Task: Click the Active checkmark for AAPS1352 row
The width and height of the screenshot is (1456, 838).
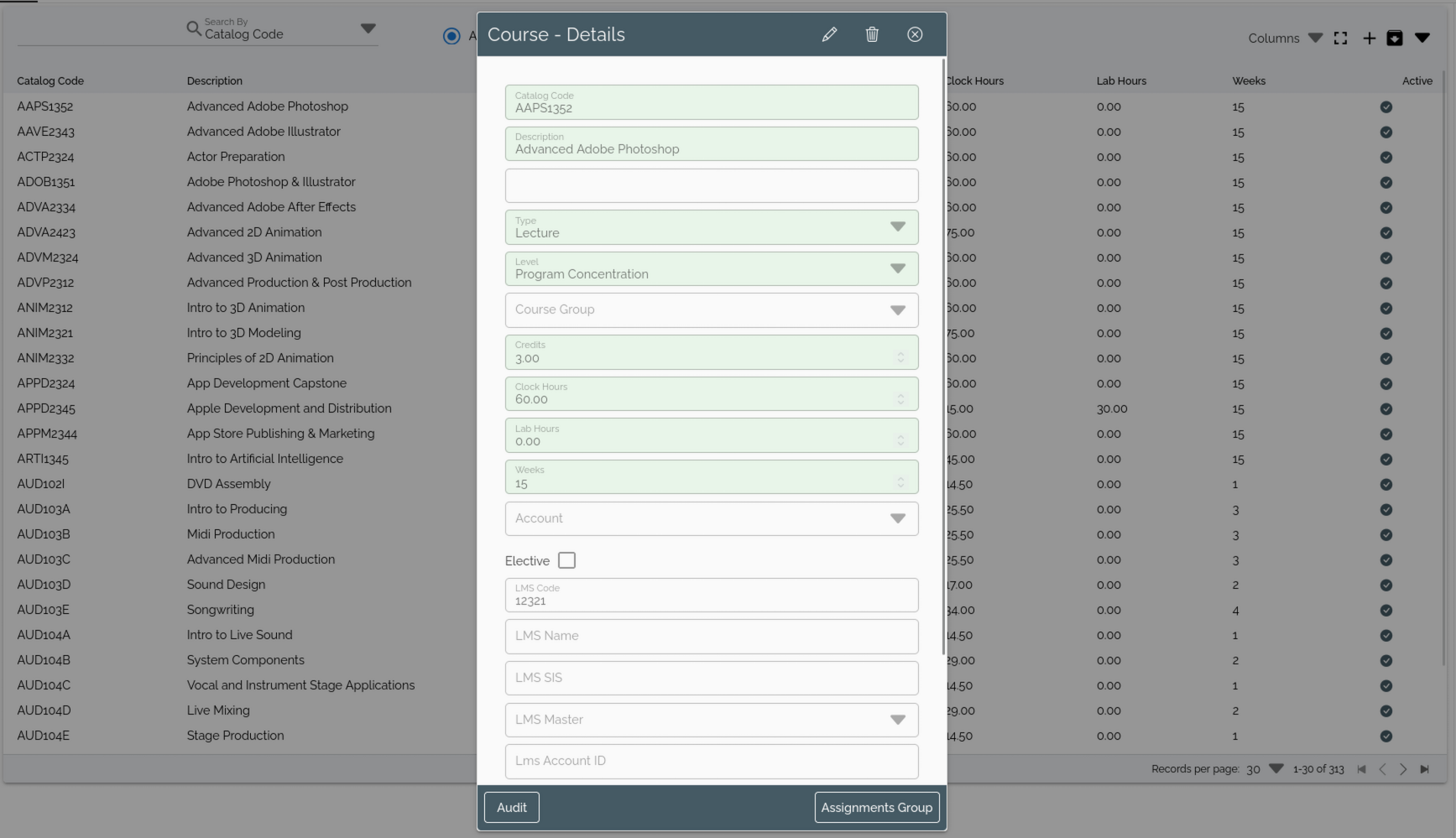Action: (x=1386, y=107)
